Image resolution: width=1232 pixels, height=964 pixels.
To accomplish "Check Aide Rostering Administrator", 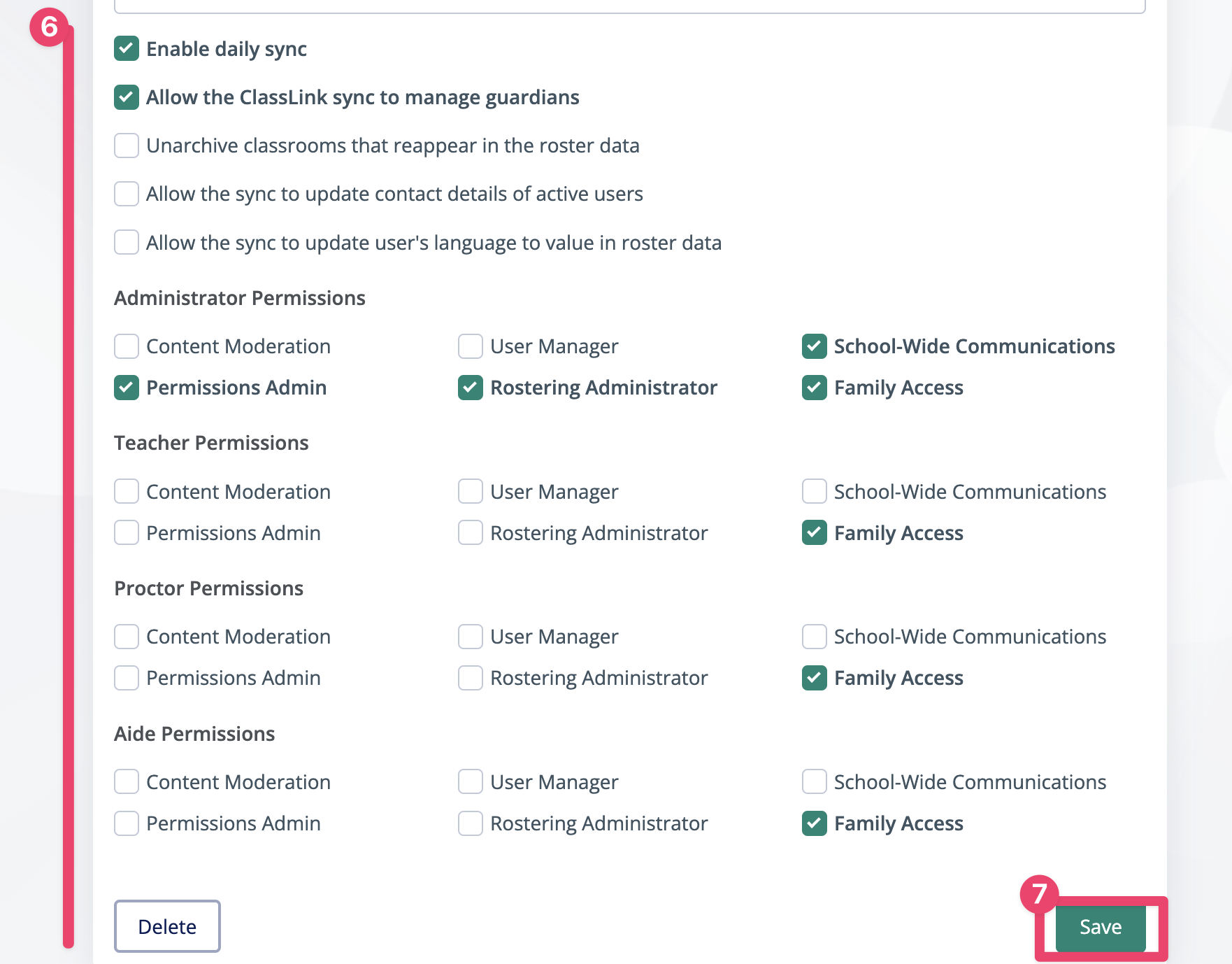I will click(471, 823).
